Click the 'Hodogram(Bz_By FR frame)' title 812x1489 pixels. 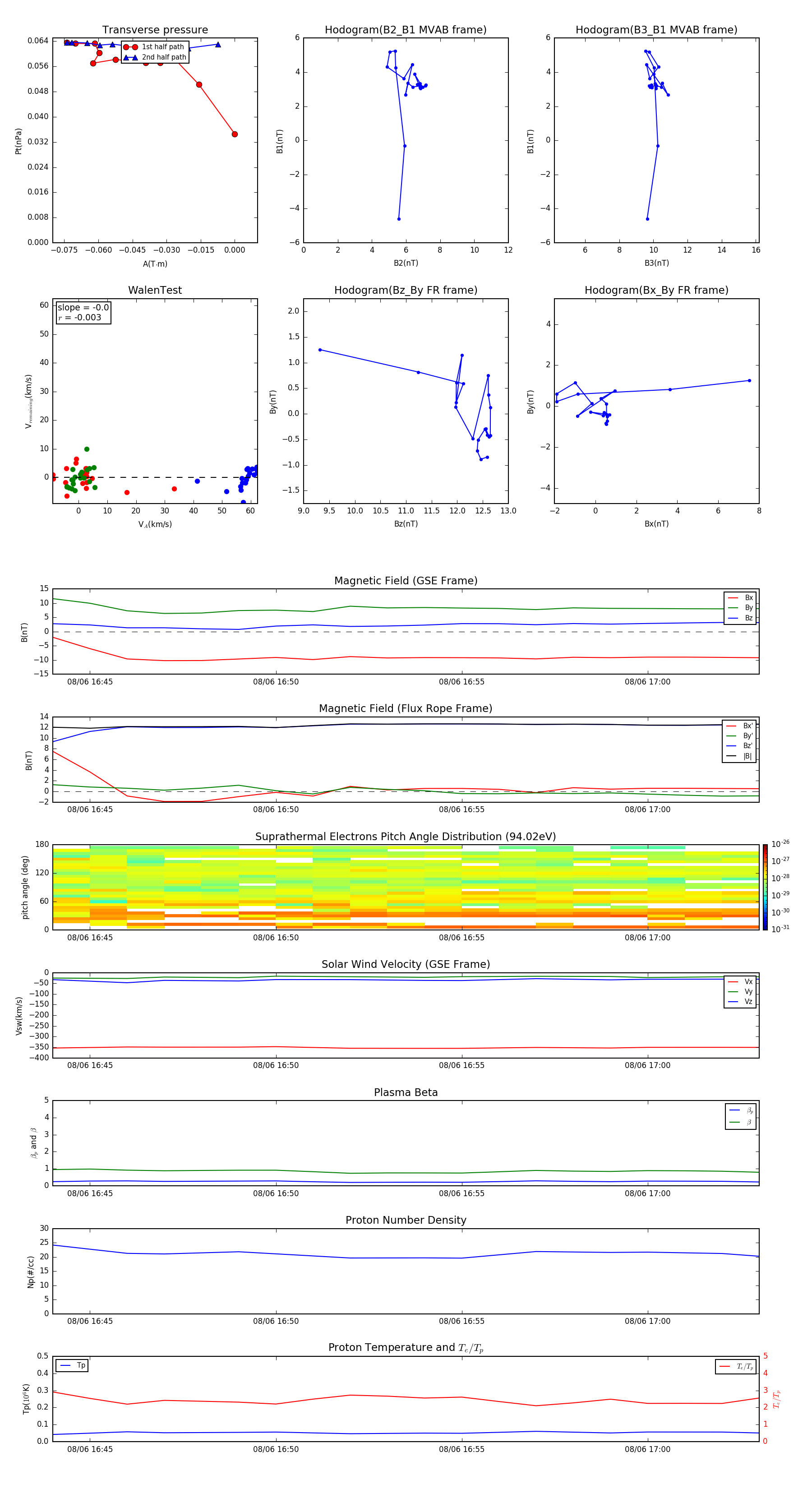click(x=406, y=290)
